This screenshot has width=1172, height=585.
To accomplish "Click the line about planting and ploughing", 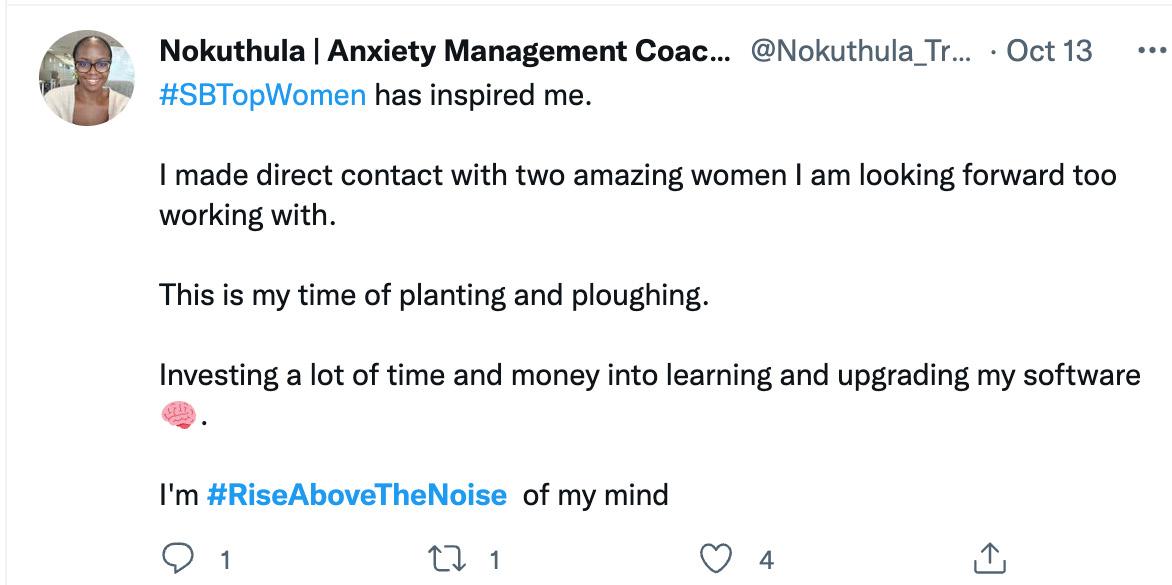I will click(x=433, y=296).
